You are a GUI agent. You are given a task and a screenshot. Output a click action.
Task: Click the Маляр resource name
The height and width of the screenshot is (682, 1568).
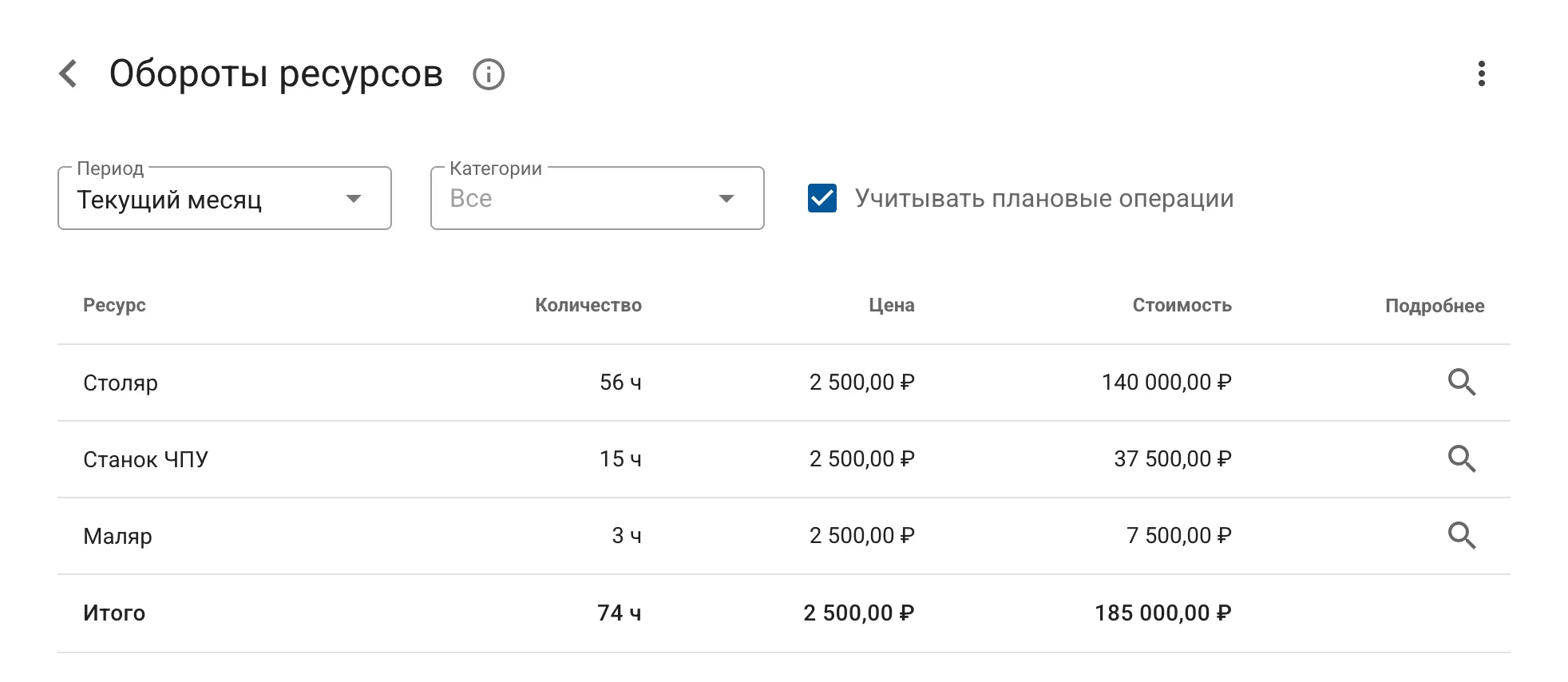pos(117,537)
